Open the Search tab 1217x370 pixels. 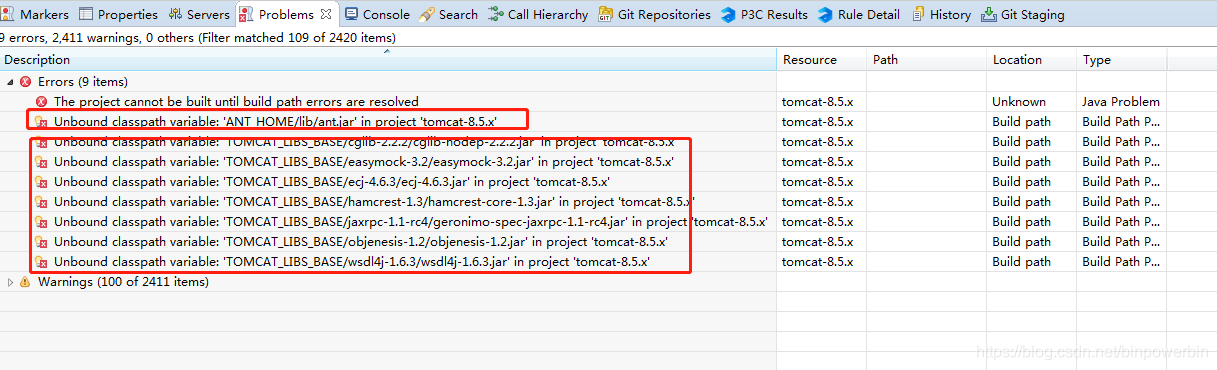[x=449, y=14]
